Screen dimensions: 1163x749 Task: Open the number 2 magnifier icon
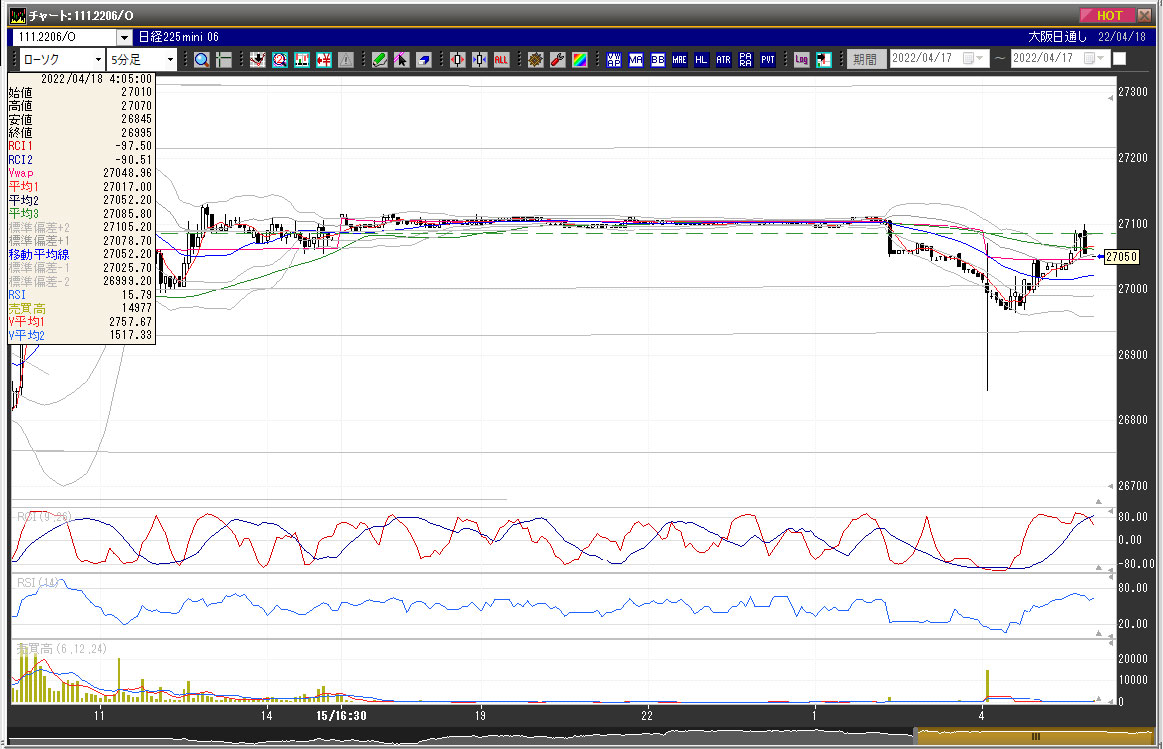pos(280,60)
